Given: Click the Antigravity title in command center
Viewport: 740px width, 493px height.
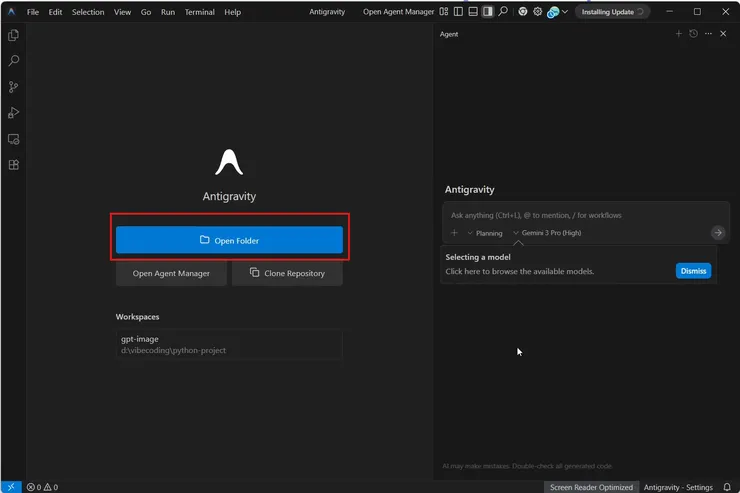Looking at the screenshot, I should (327, 12).
